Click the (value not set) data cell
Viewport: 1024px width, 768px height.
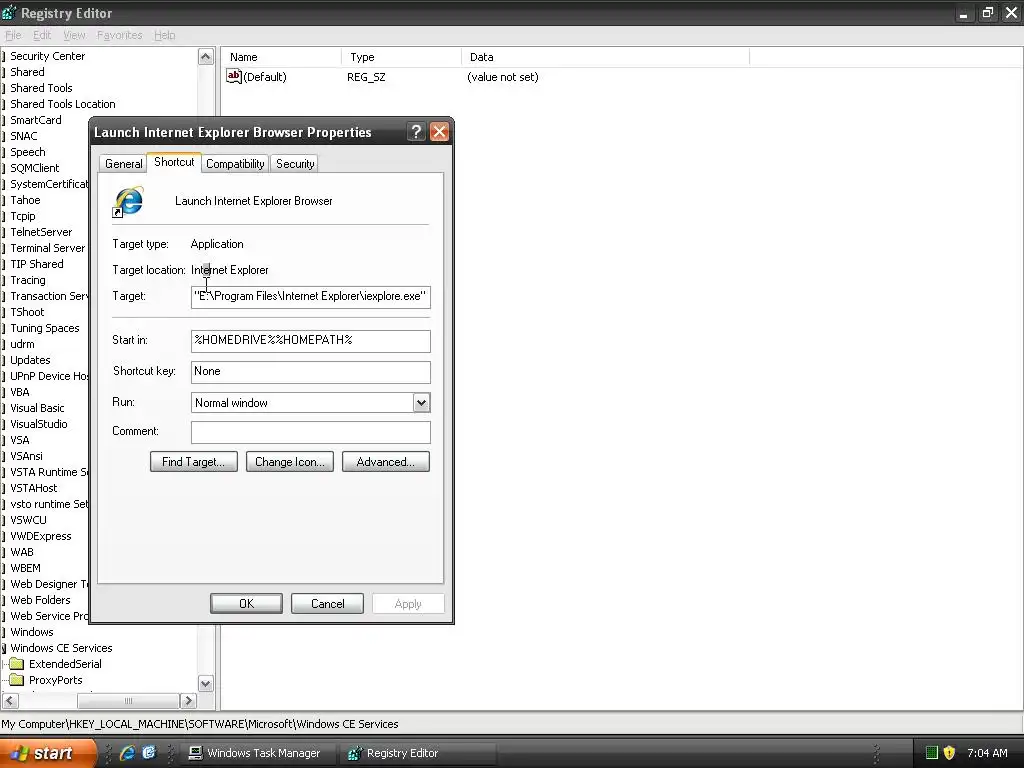click(503, 77)
